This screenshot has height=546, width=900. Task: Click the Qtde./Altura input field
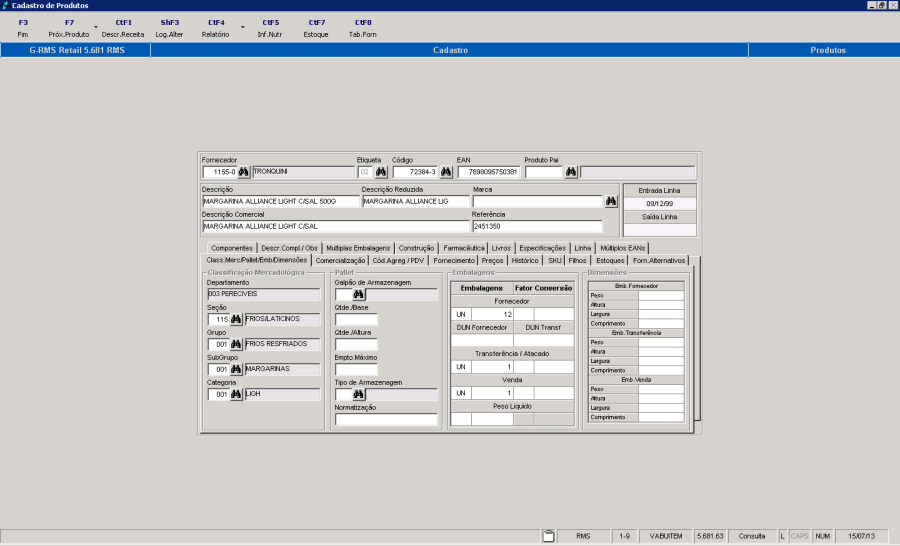pos(356,344)
